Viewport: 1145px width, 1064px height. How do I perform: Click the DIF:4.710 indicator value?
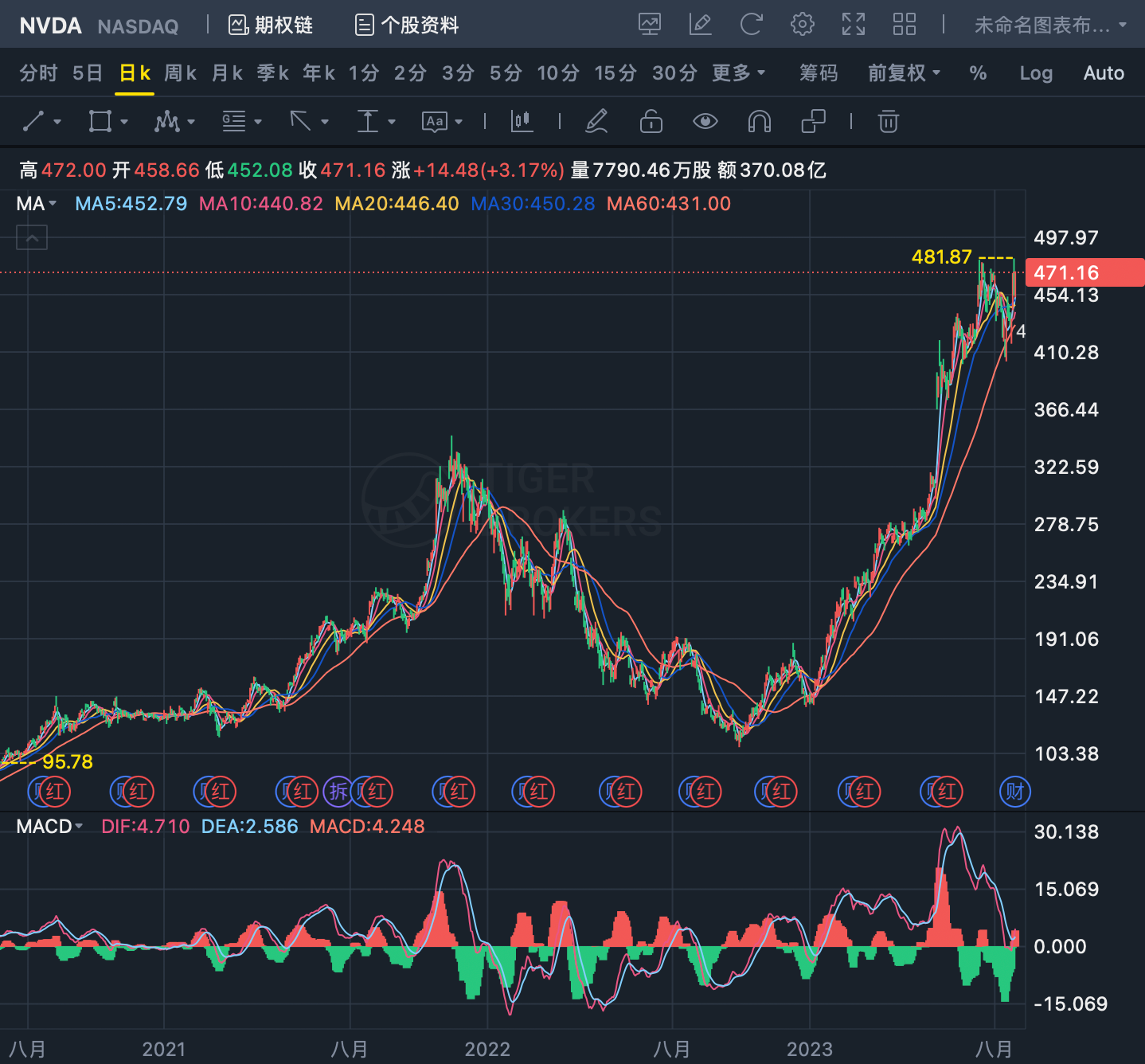click(146, 826)
